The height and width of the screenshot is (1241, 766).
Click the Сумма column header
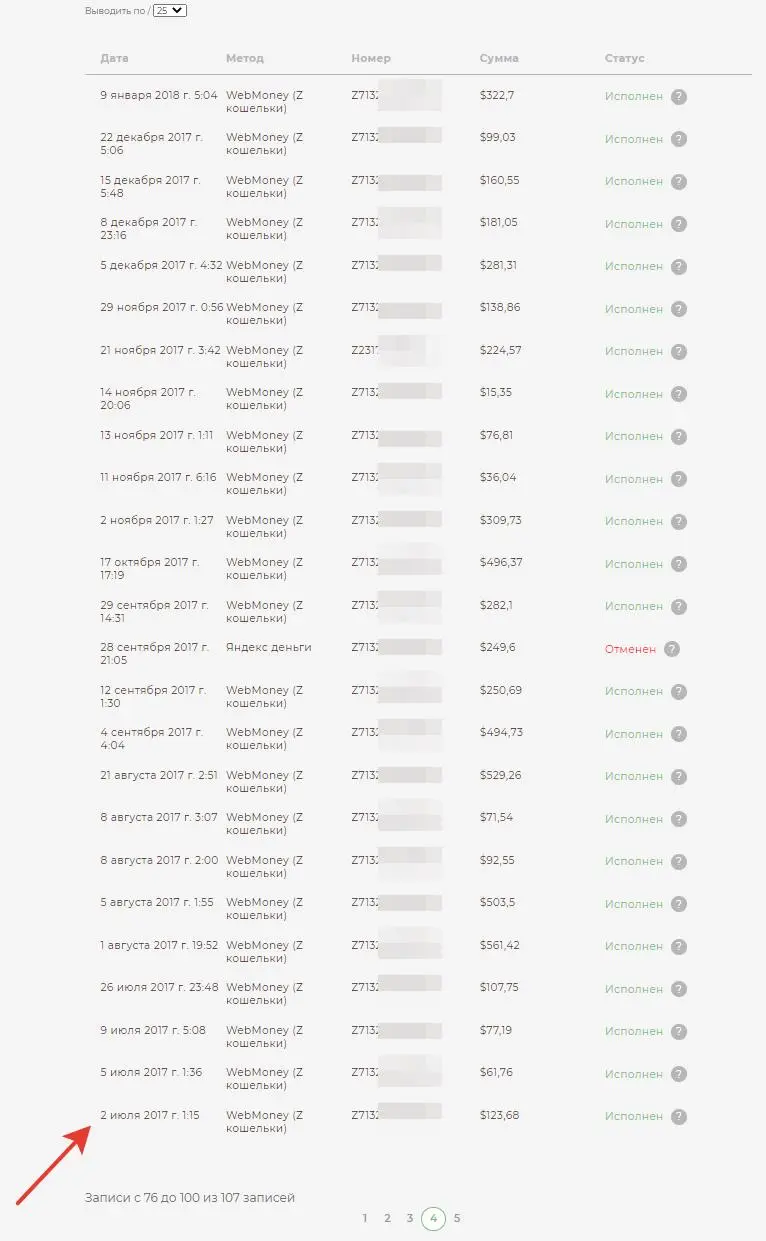(x=499, y=58)
